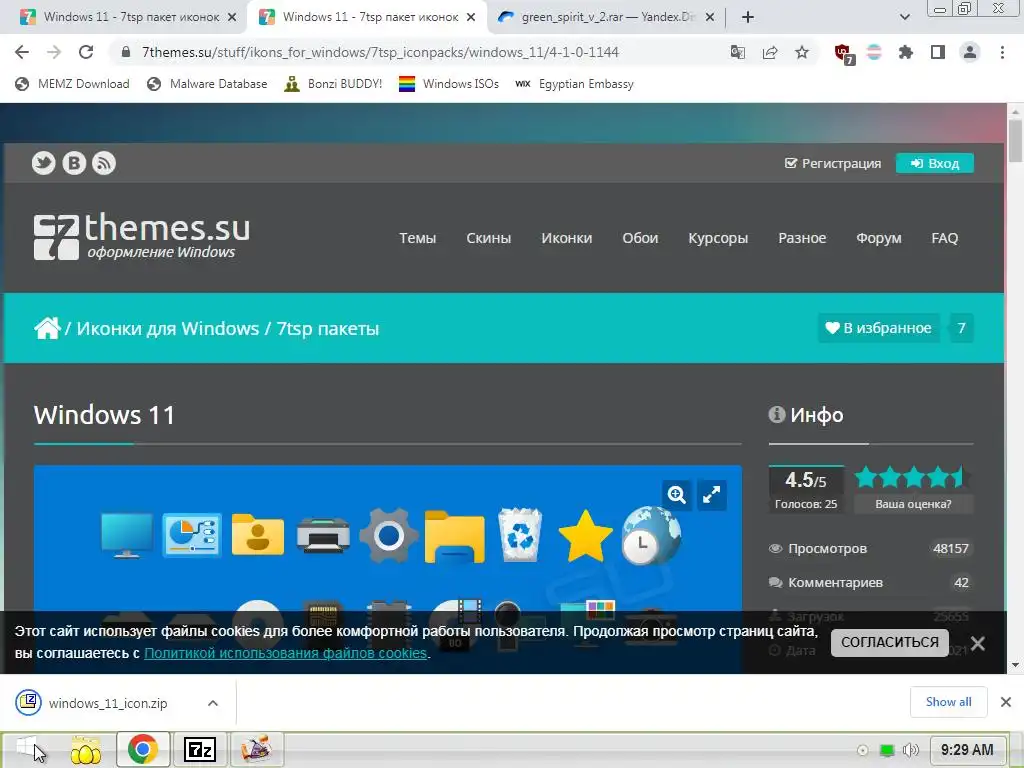
Task: Open the Форум menu
Action: coord(878,238)
